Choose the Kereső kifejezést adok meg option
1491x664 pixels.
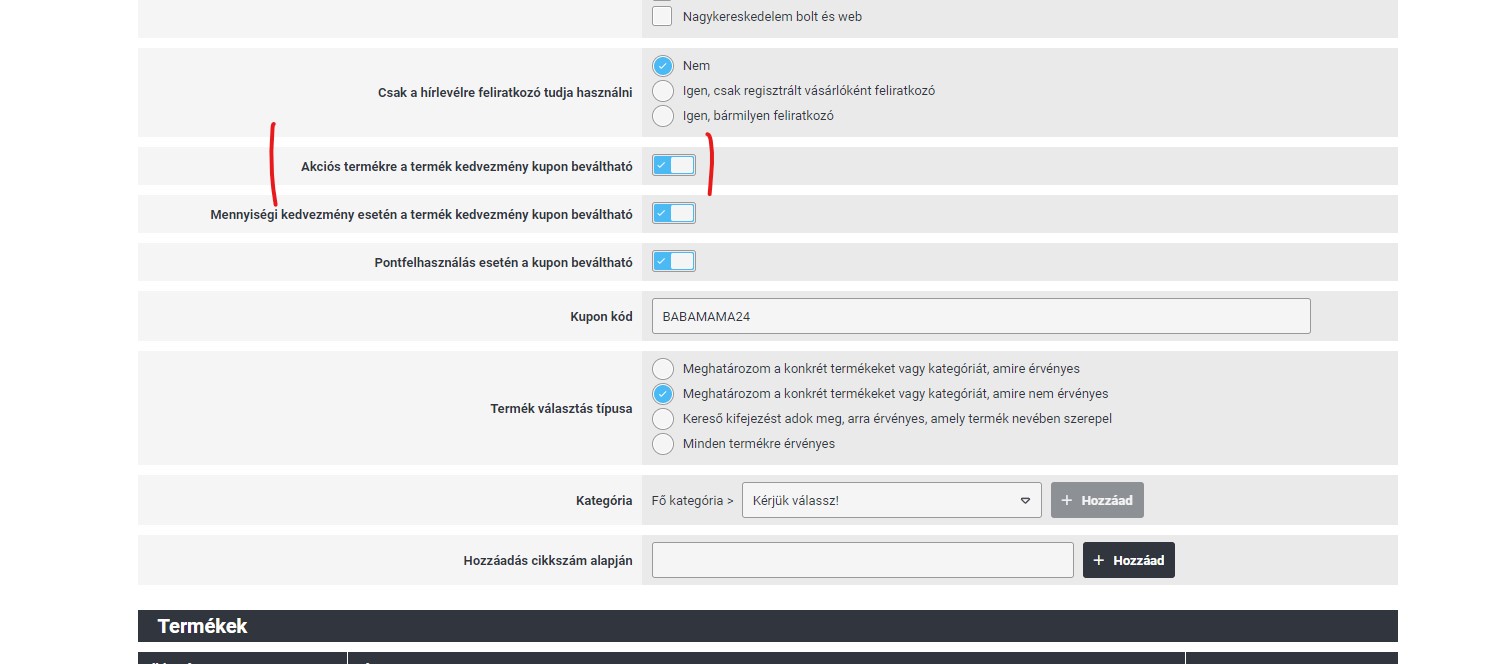662,419
